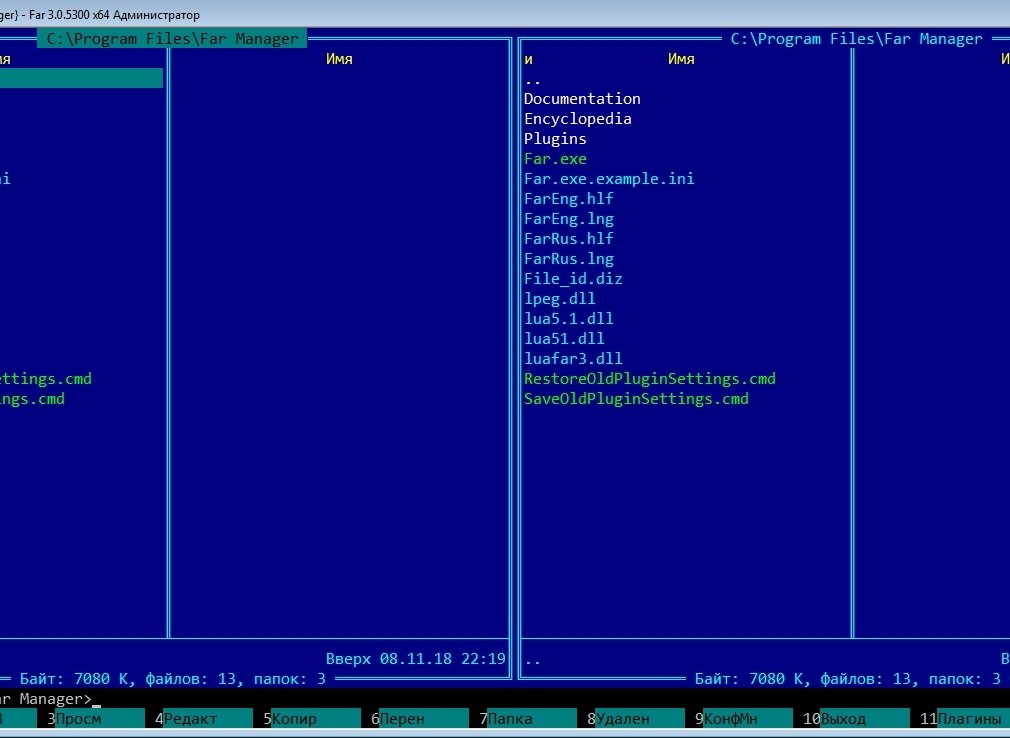Open the 11 Плагины plugins button
This screenshot has height=738, width=1010.
[x=965, y=718]
